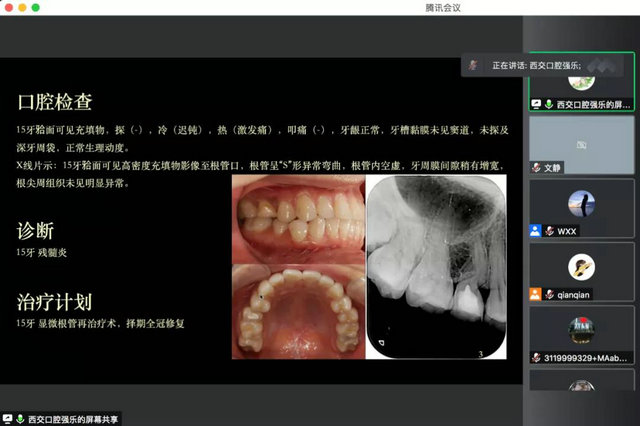Screen dimensions: 640x426
Task: Click the muted mic icon beside 3119999329+MAab
Action: tap(536, 358)
